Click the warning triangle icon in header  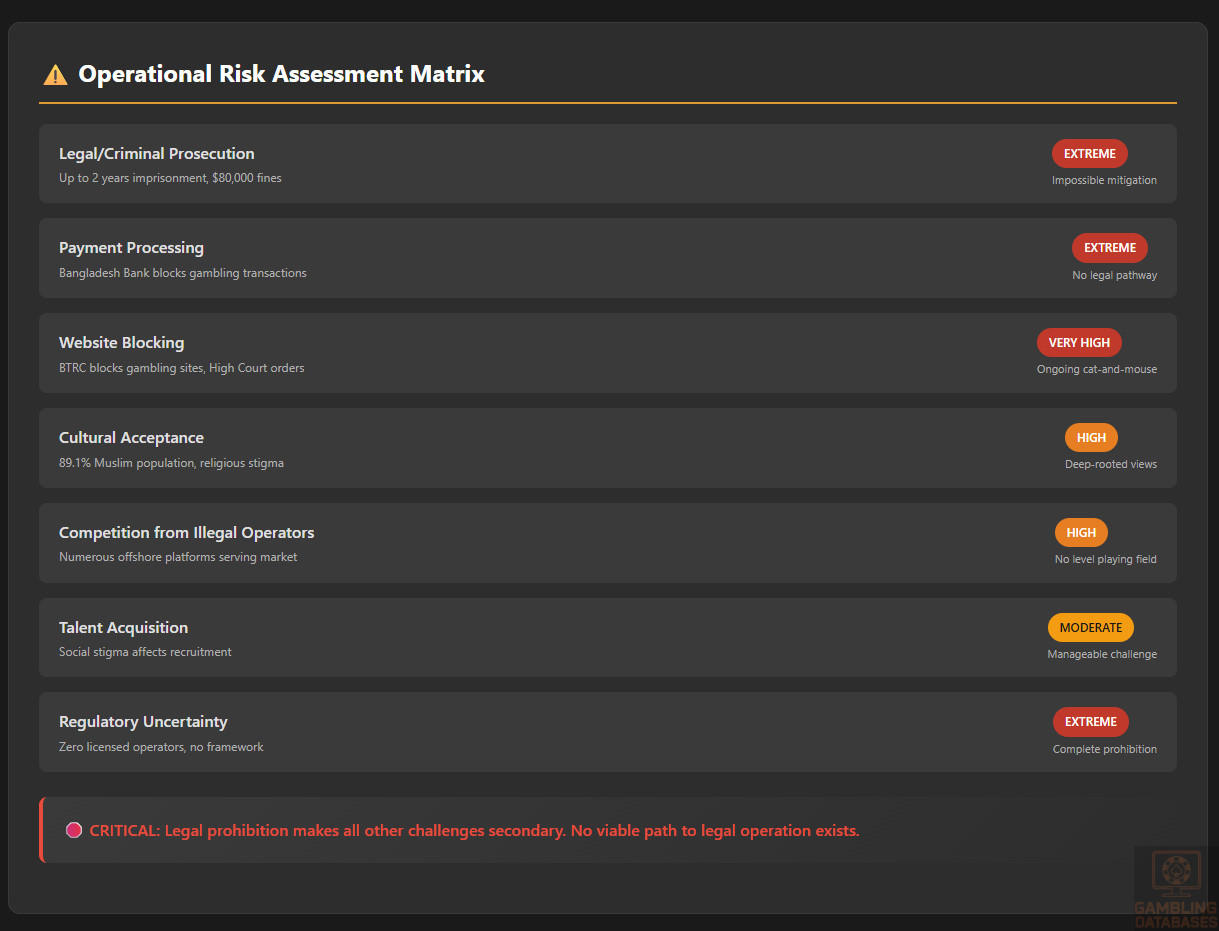pyautogui.click(x=55, y=75)
